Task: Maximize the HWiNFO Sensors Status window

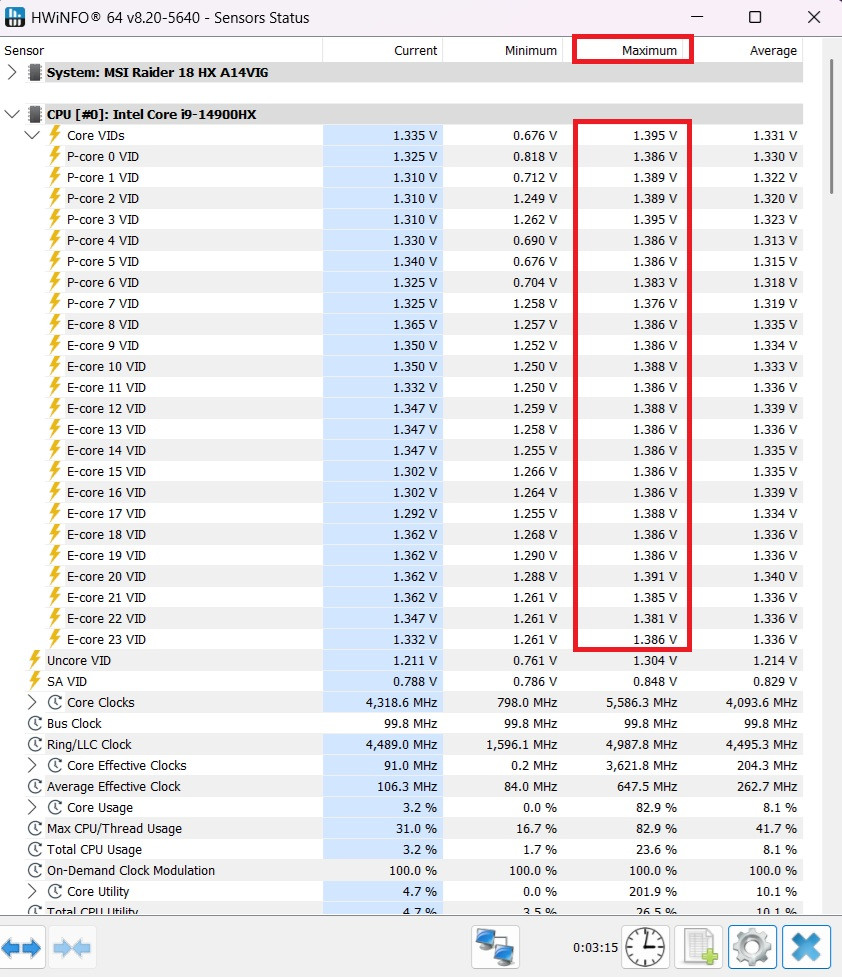Action: 755,17
